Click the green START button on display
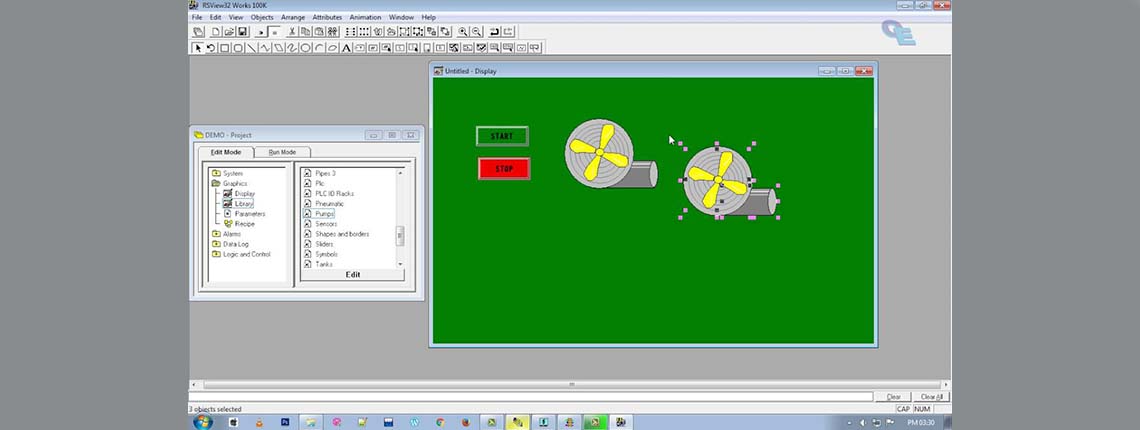 502,136
